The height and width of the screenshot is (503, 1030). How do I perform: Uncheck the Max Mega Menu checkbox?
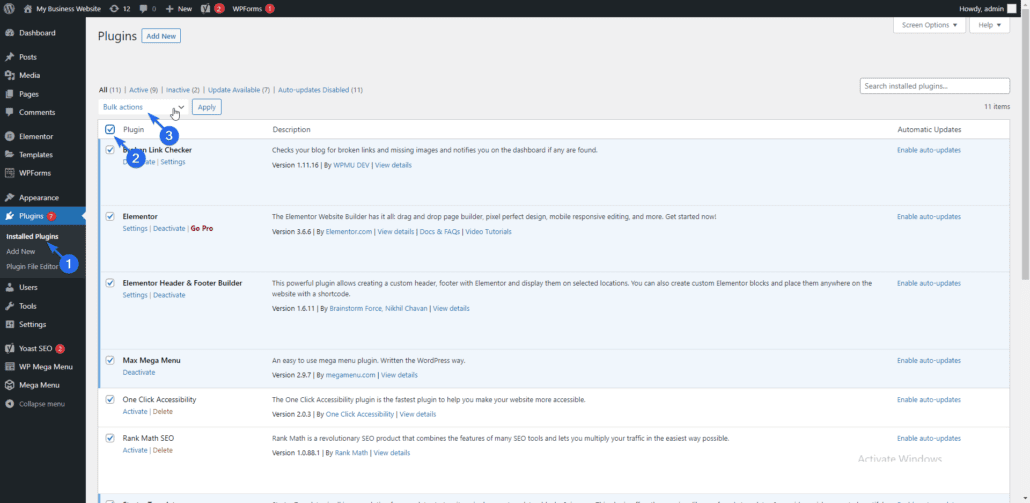[x=110, y=360]
